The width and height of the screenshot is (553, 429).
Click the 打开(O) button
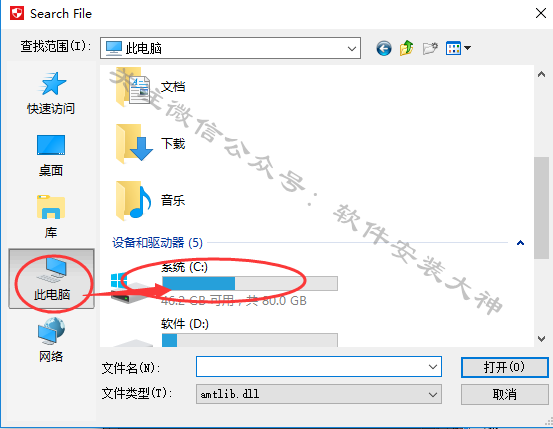click(x=504, y=367)
